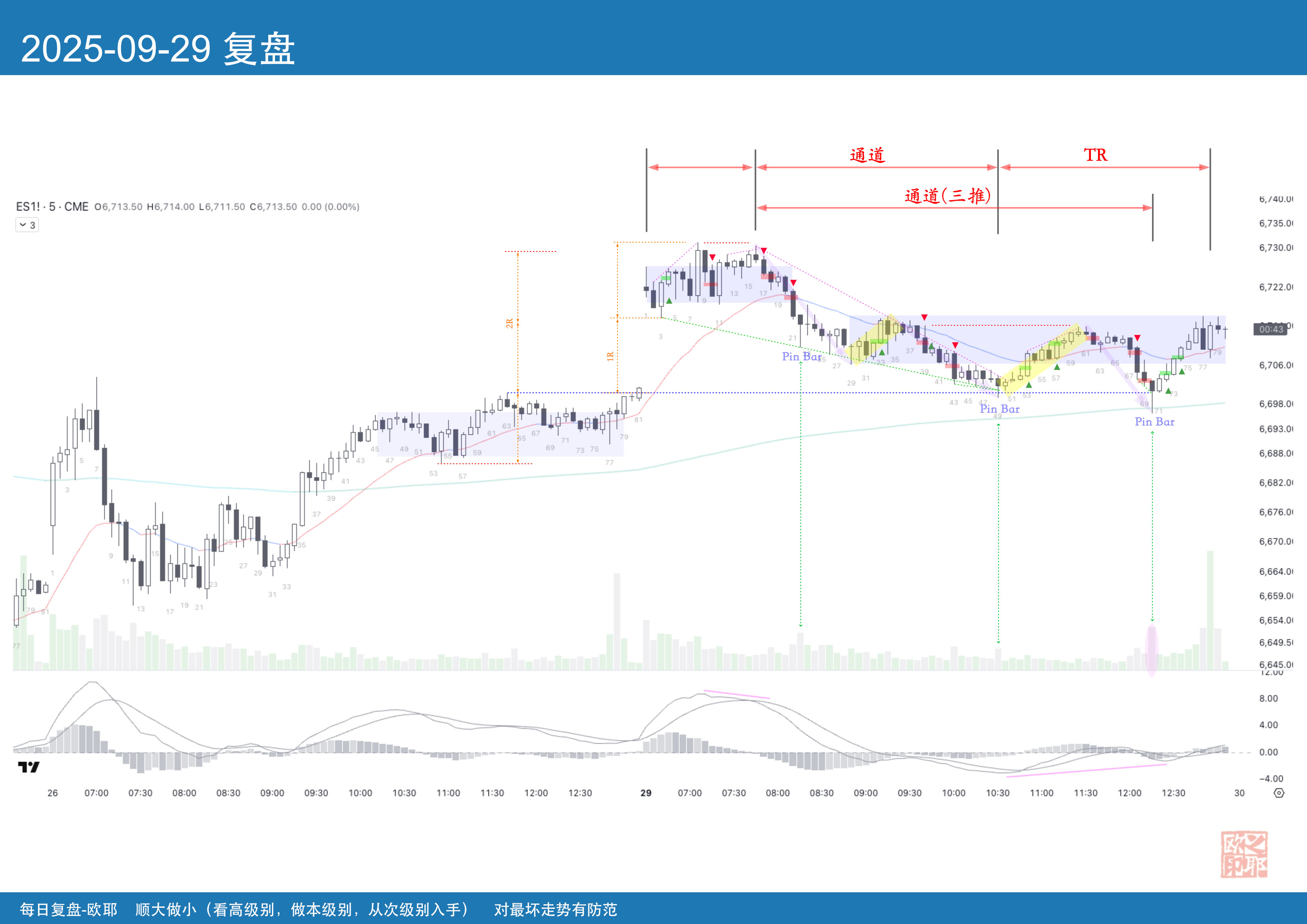Click the 00:43 countdown price label
The image size is (1307, 924).
(1270, 329)
